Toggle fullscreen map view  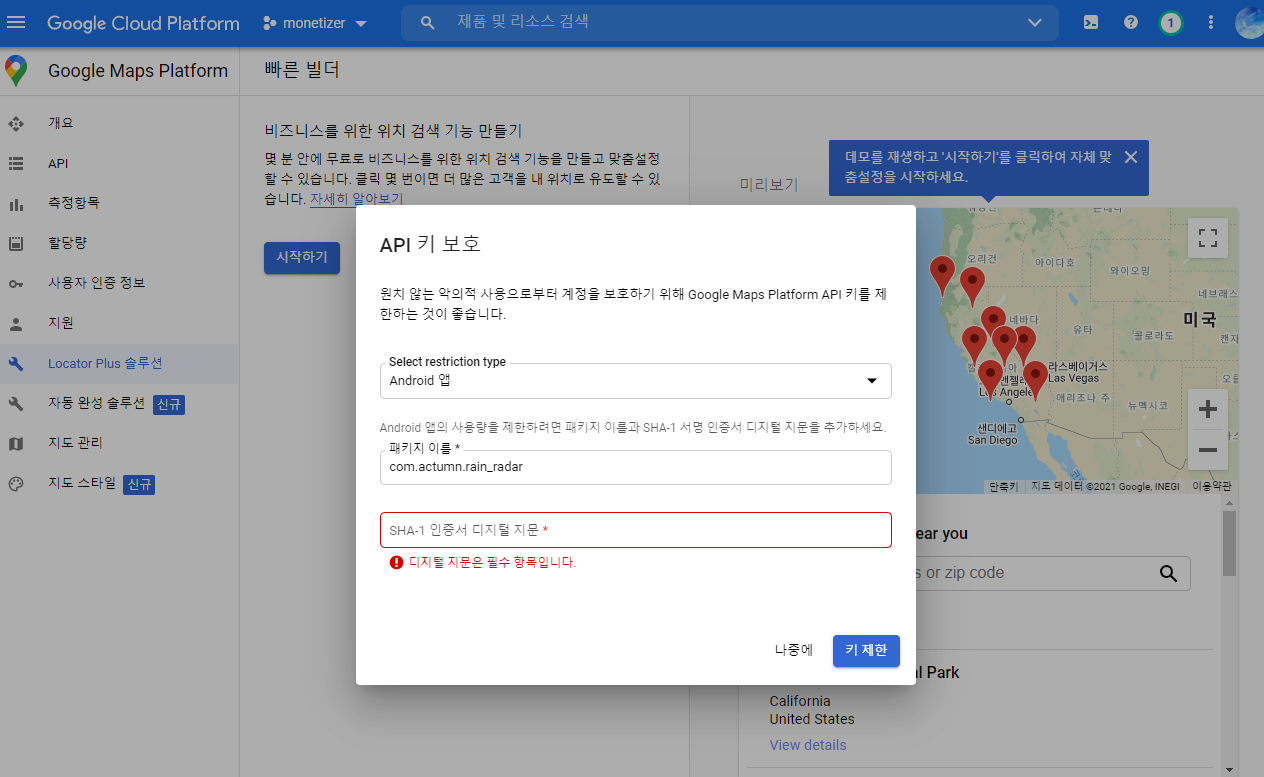click(x=1208, y=238)
